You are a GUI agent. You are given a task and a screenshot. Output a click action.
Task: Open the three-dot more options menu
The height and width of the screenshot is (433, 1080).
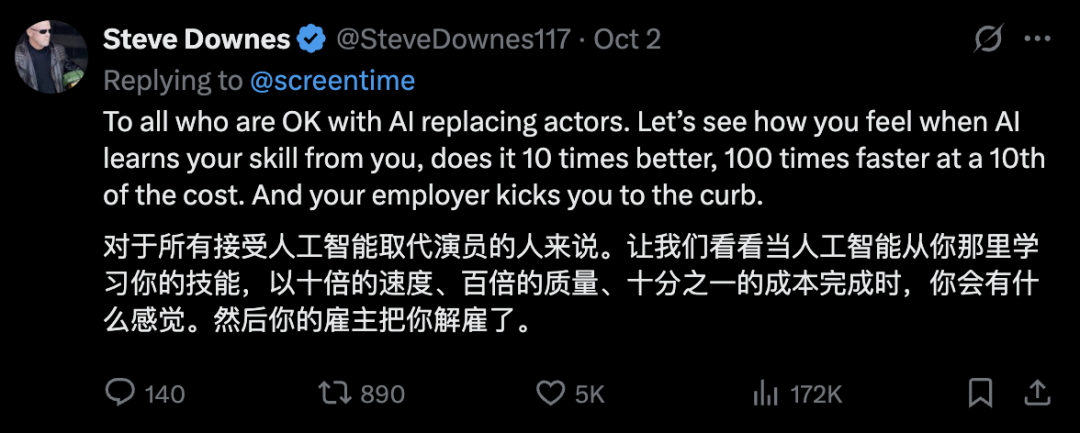[1039, 40]
